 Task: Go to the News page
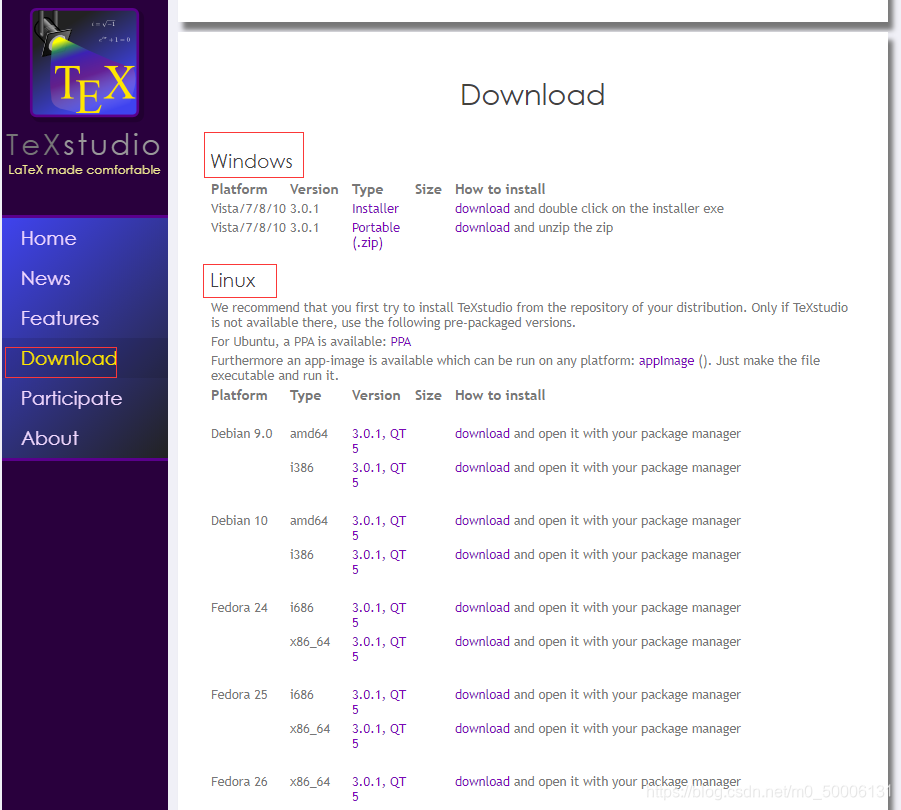coord(45,279)
